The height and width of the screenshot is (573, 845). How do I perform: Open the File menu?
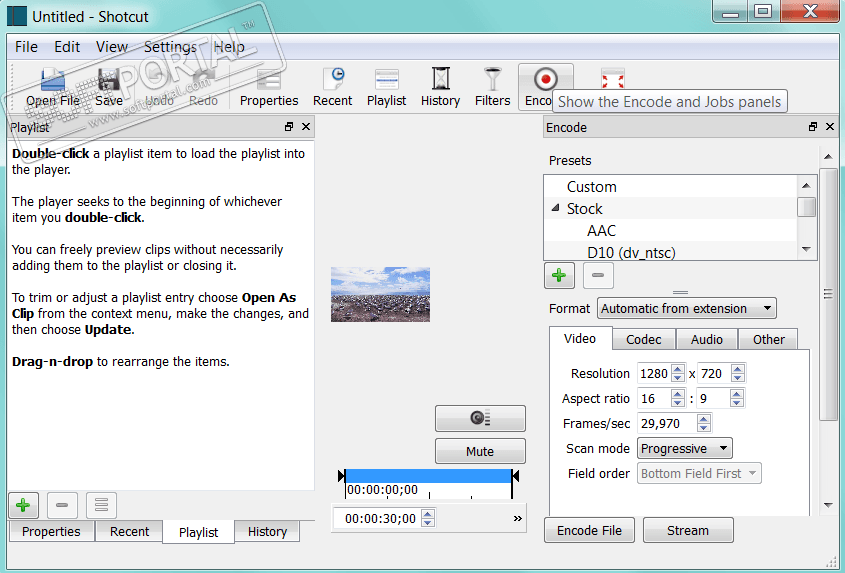point(26,47)
